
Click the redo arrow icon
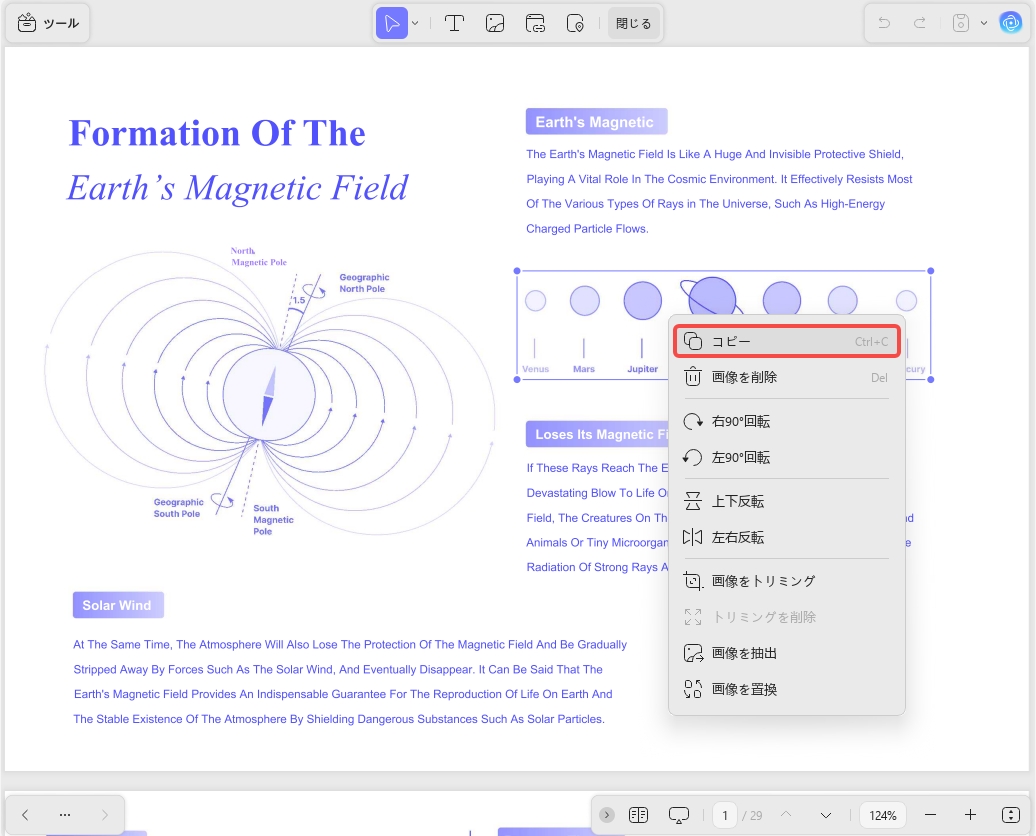click(919, 23)
